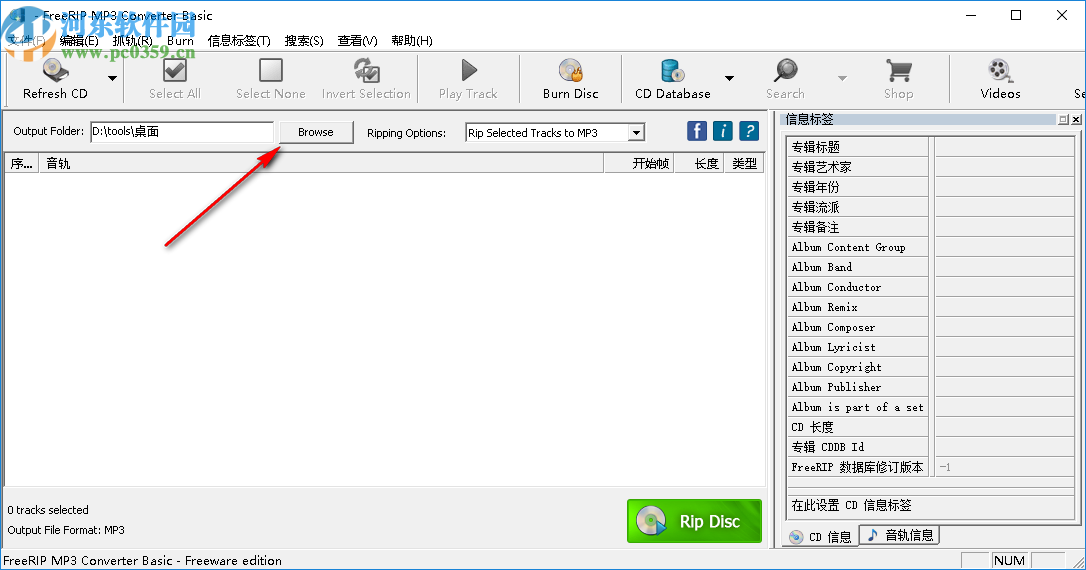Select the Album Content Group row

tap(931, 247)
